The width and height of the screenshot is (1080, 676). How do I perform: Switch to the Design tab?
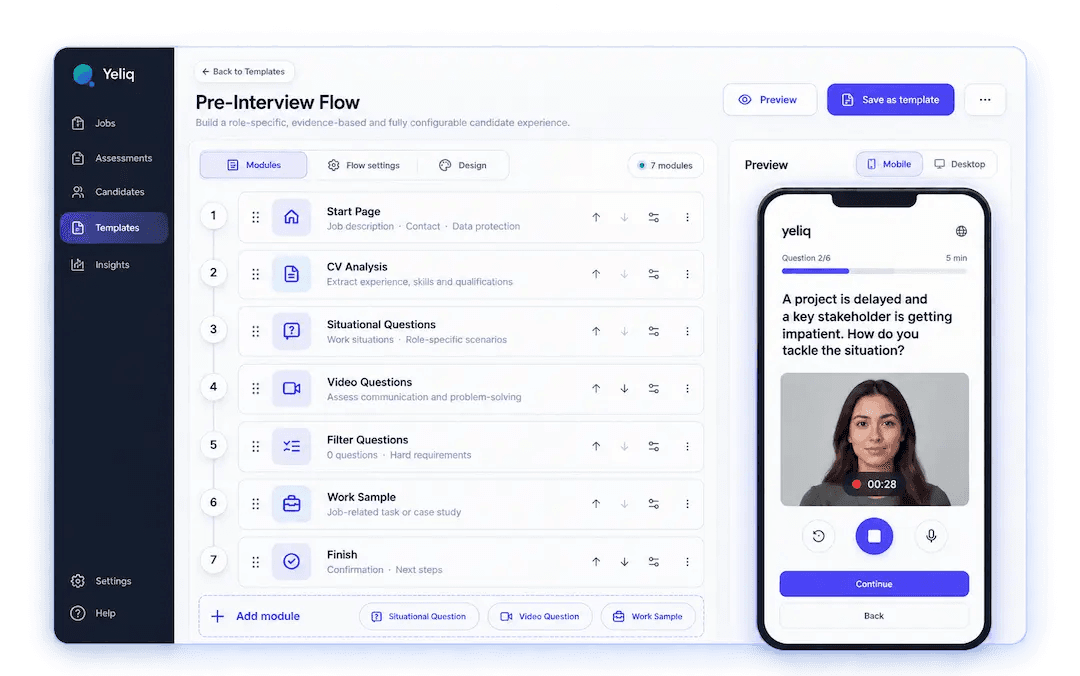pos(463,165)
